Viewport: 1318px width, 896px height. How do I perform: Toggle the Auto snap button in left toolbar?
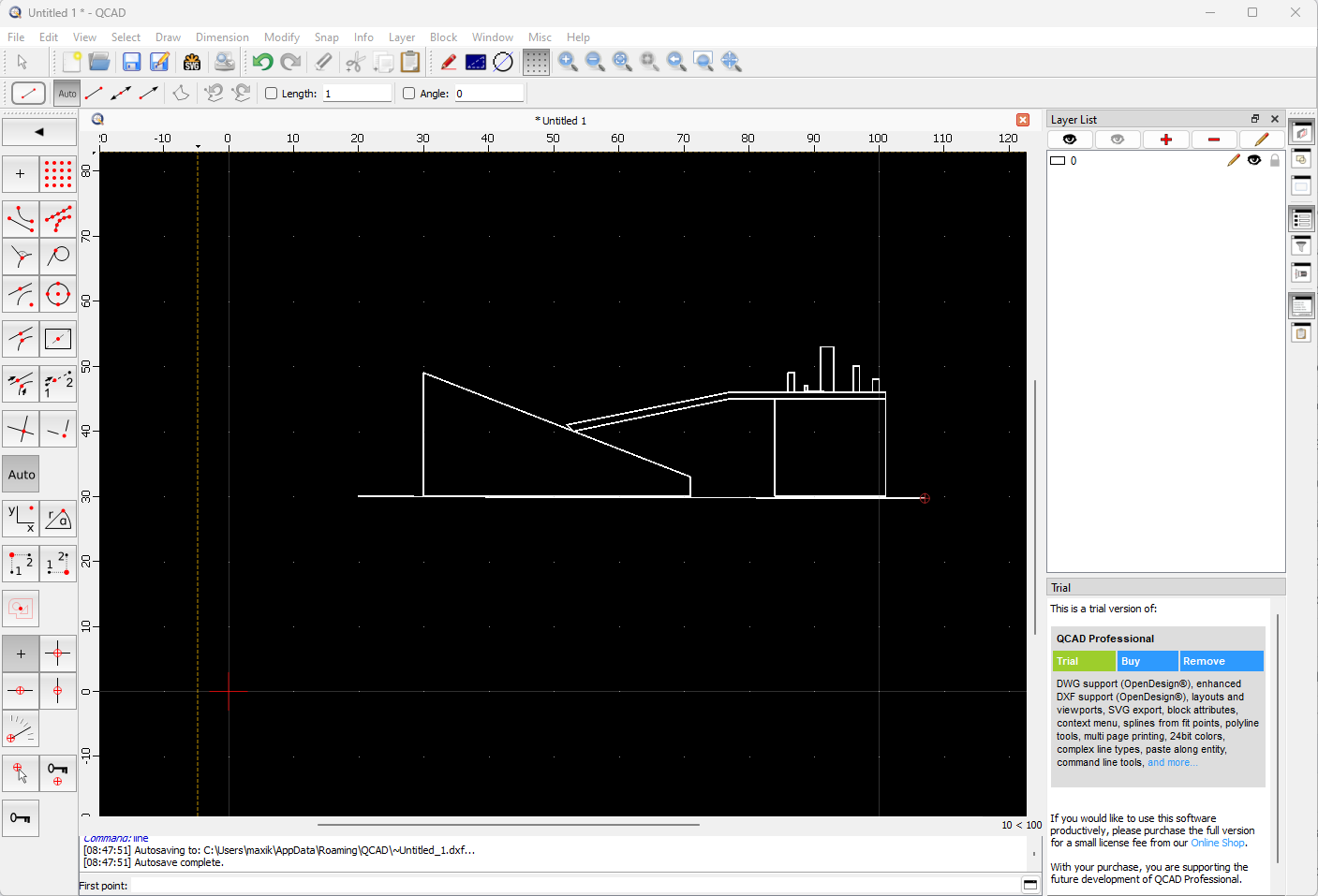(21, 475)
